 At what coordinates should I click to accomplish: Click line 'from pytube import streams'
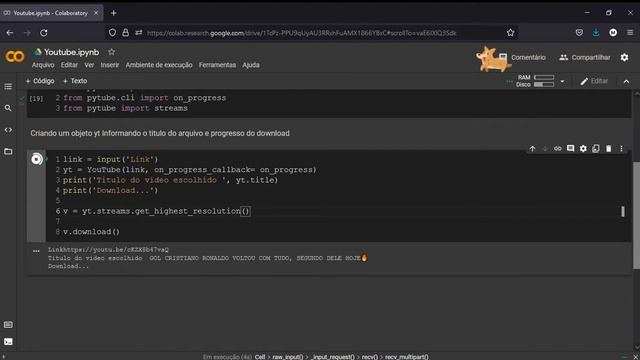(125, 108)
